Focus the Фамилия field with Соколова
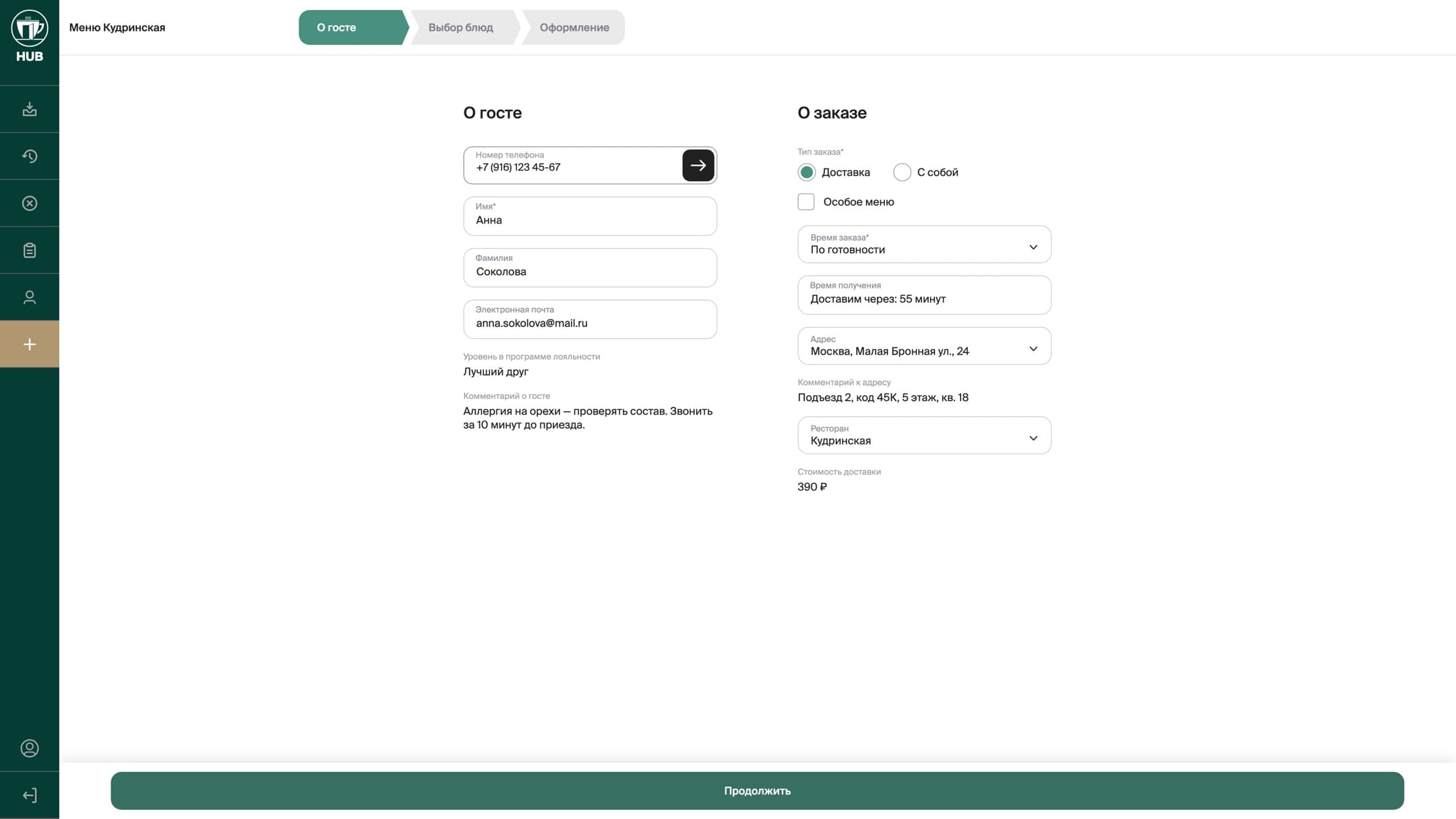Screen dimensions: 1456x819 tap(590, 268)
